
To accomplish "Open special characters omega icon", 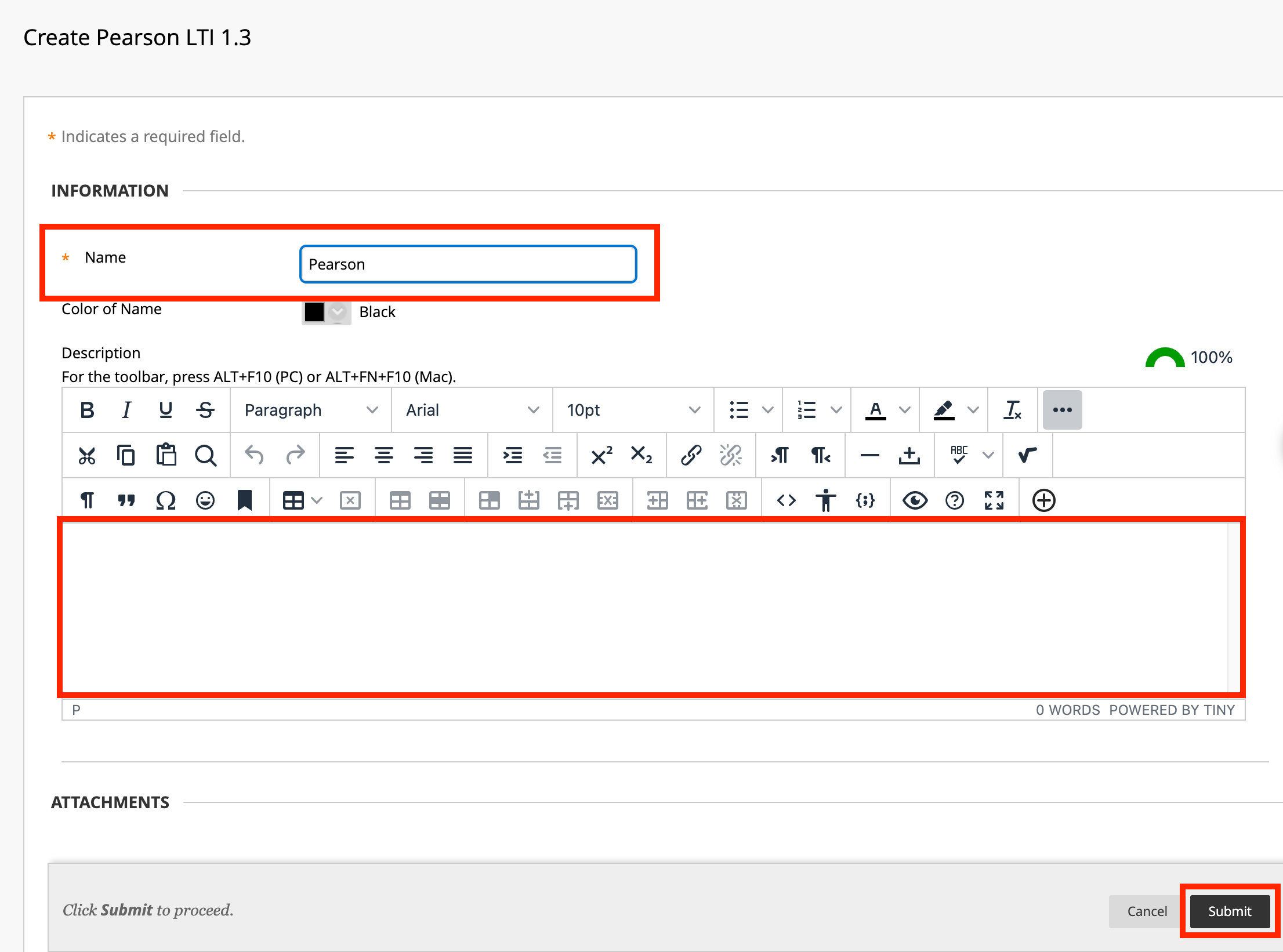I will click(166, 500).
